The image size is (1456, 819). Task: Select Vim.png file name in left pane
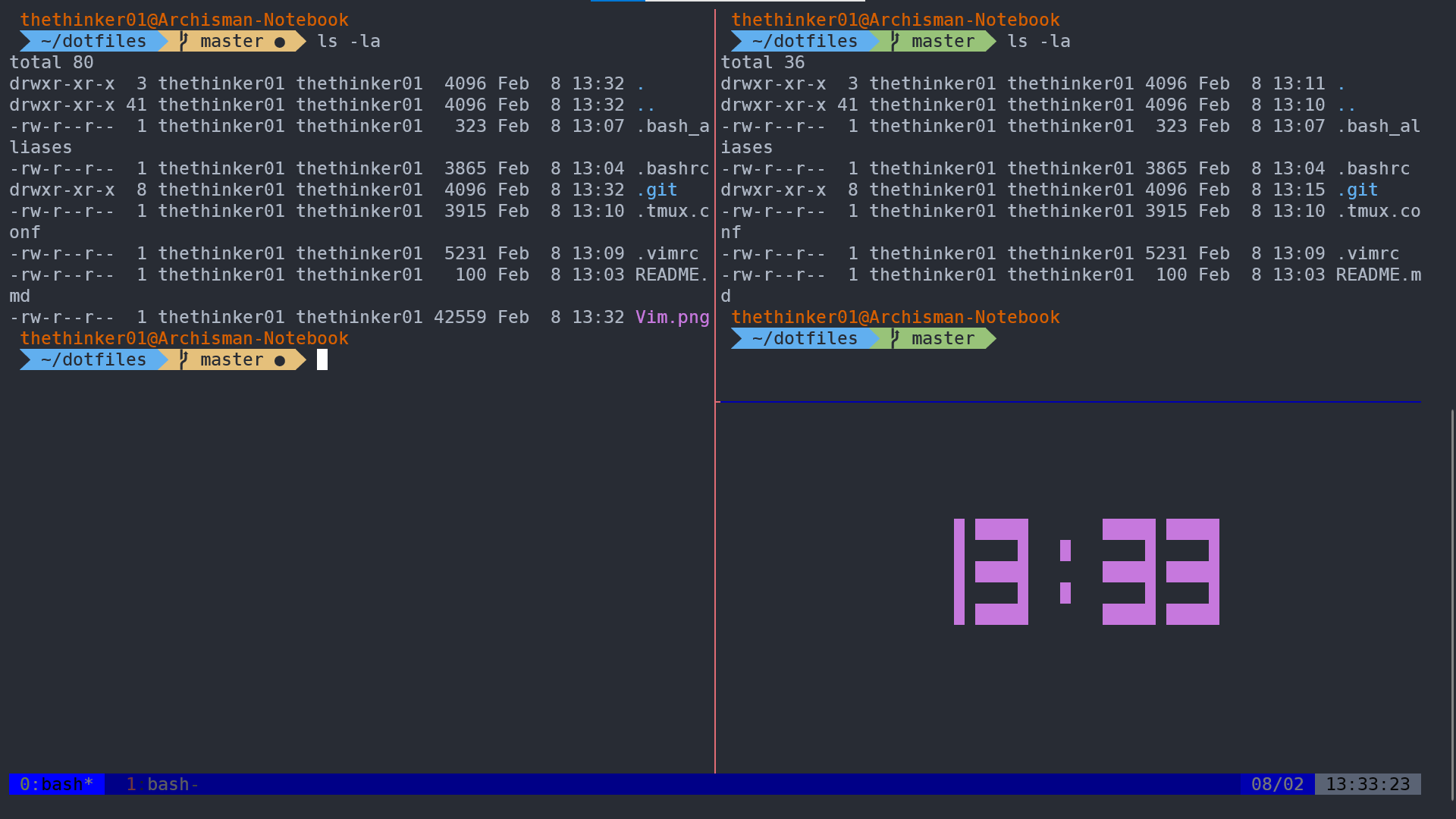pyautogui.click(x=672, y=317)
